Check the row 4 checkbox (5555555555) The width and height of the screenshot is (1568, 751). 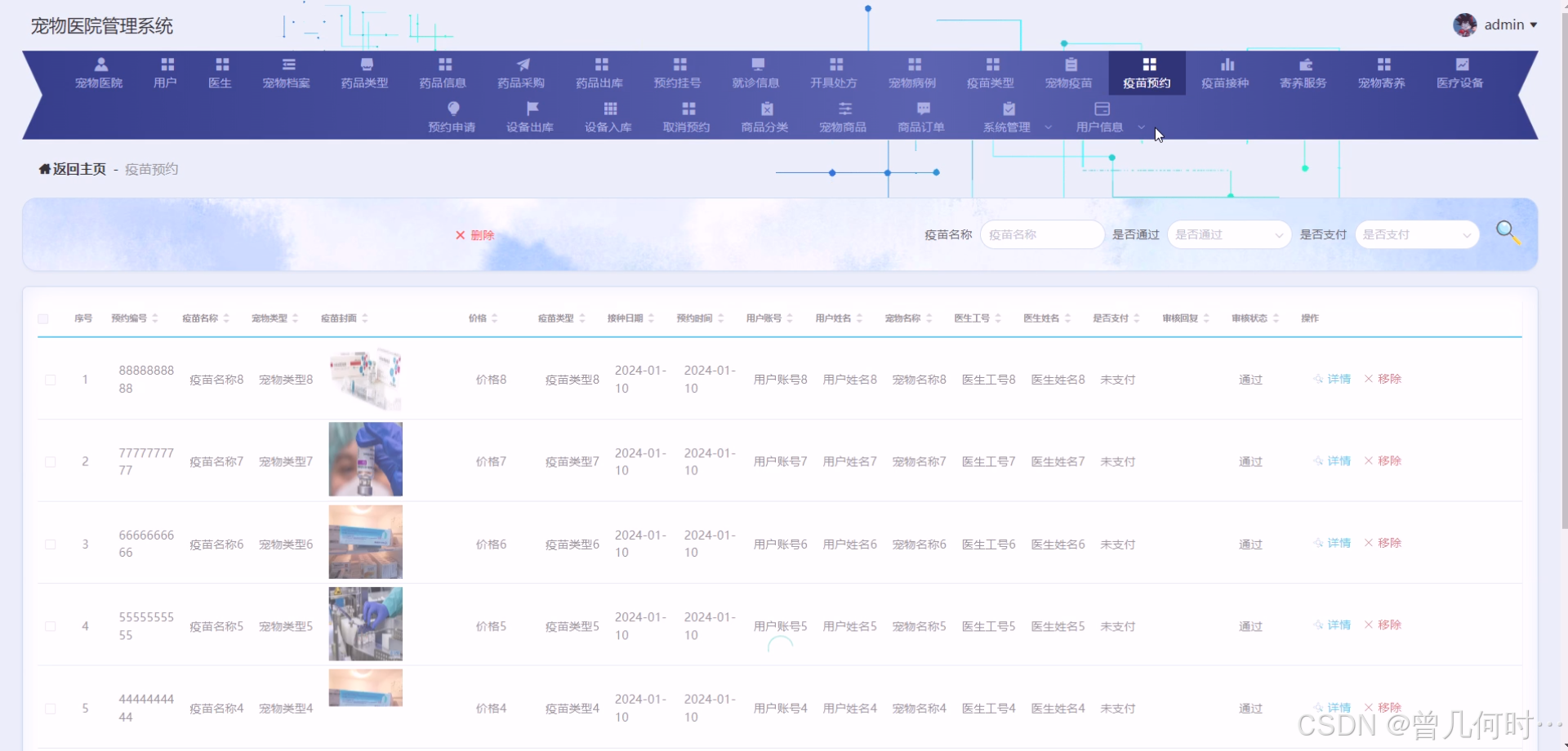tap(51, 626)
